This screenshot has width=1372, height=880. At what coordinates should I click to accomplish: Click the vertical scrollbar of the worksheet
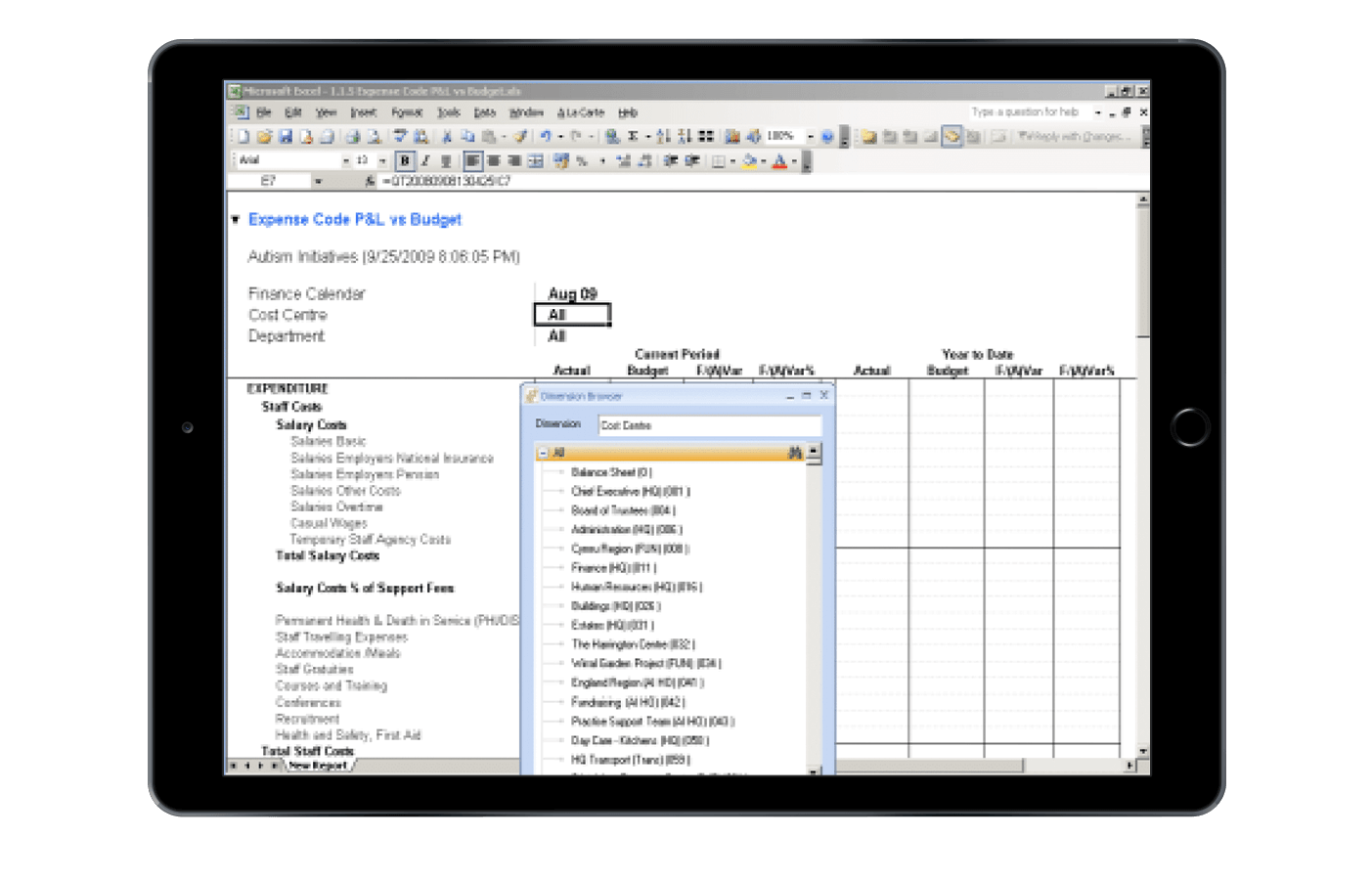click(1142, 474)
